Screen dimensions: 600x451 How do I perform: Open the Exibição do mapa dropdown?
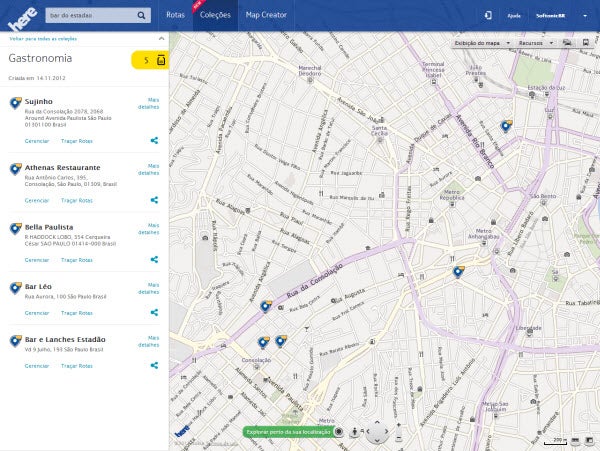click(483, 44)
